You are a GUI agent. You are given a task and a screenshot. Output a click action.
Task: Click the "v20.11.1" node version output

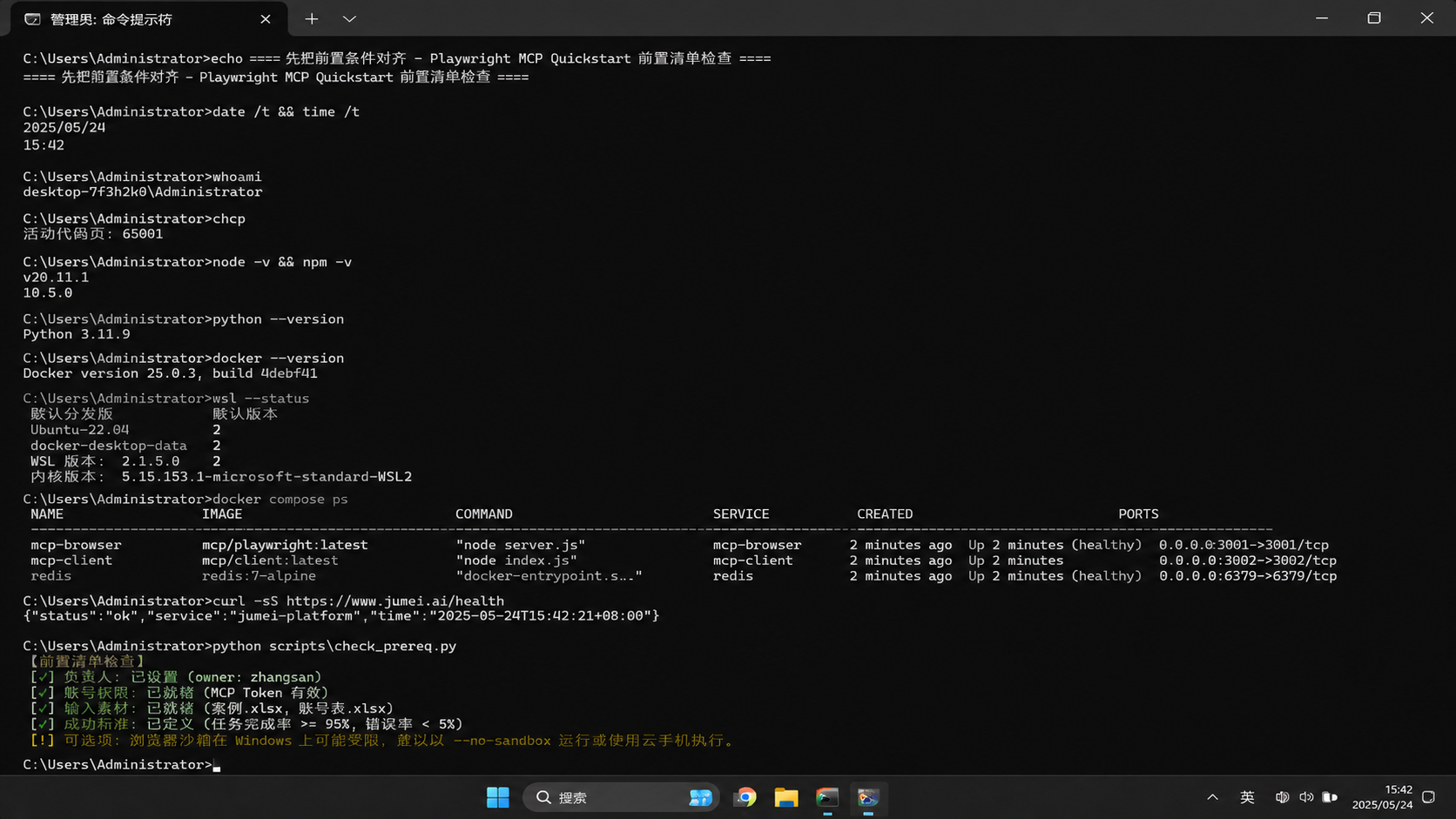point(56,278)
